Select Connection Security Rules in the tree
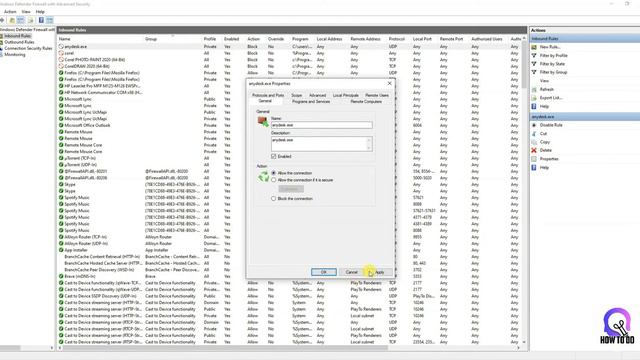Viewport: 640px width, 360px height. (28, 48)
